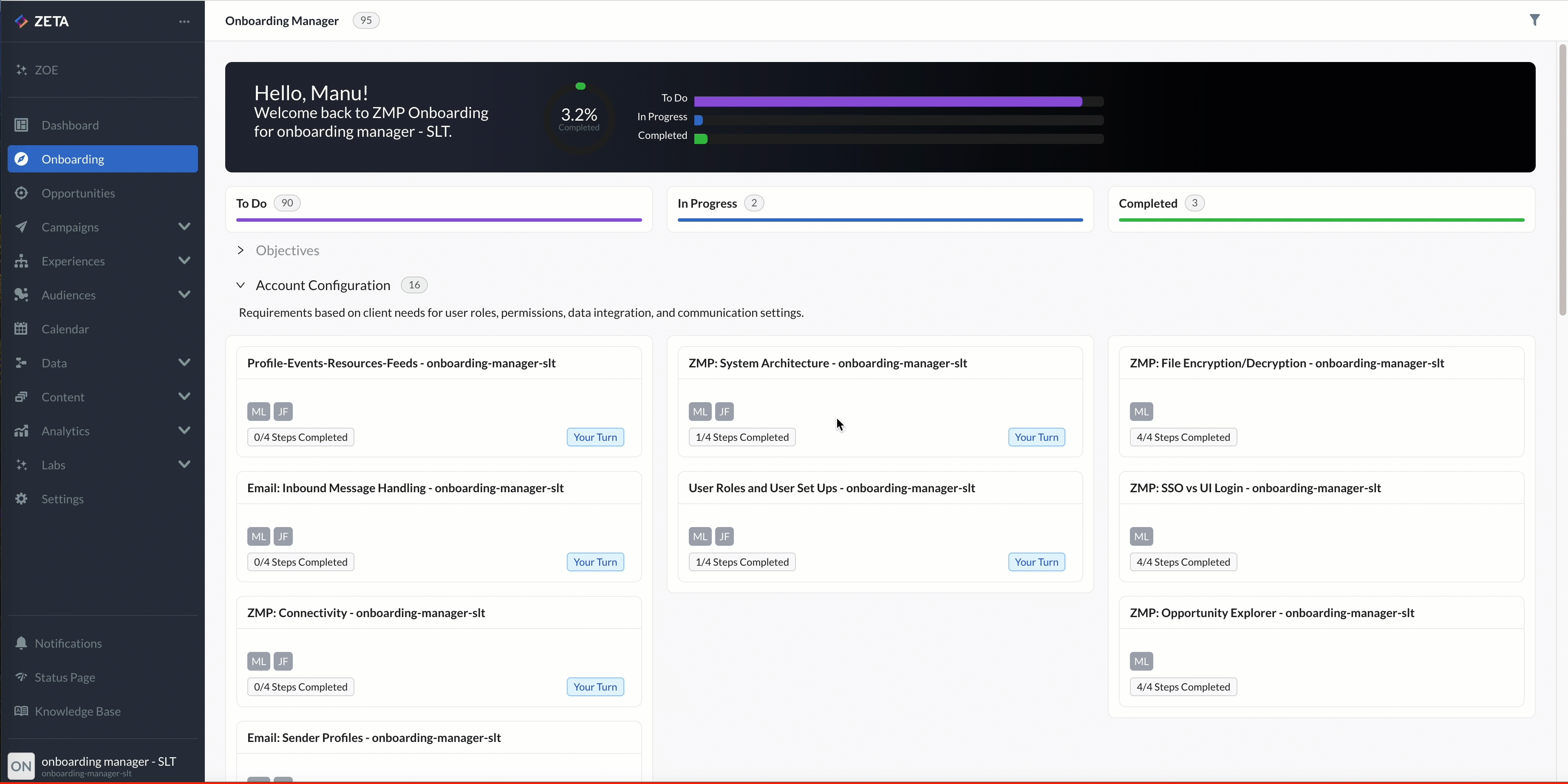Click the Labs sparkle icon

(21, 465)
